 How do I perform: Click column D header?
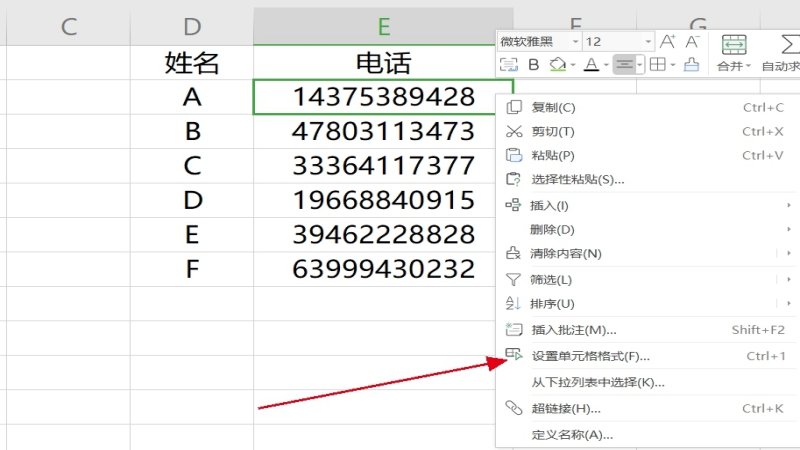click(192, 26)
